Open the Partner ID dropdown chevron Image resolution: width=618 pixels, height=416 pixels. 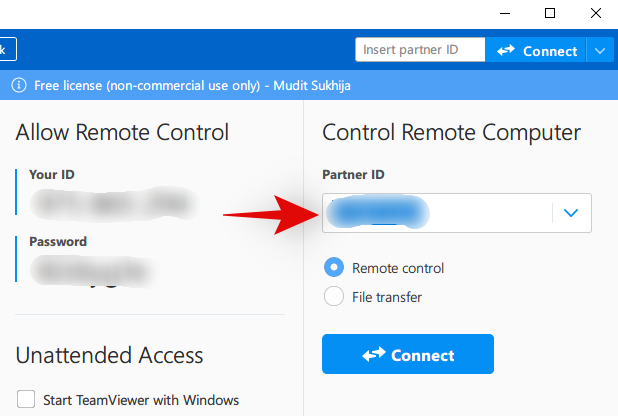(571, 213)
